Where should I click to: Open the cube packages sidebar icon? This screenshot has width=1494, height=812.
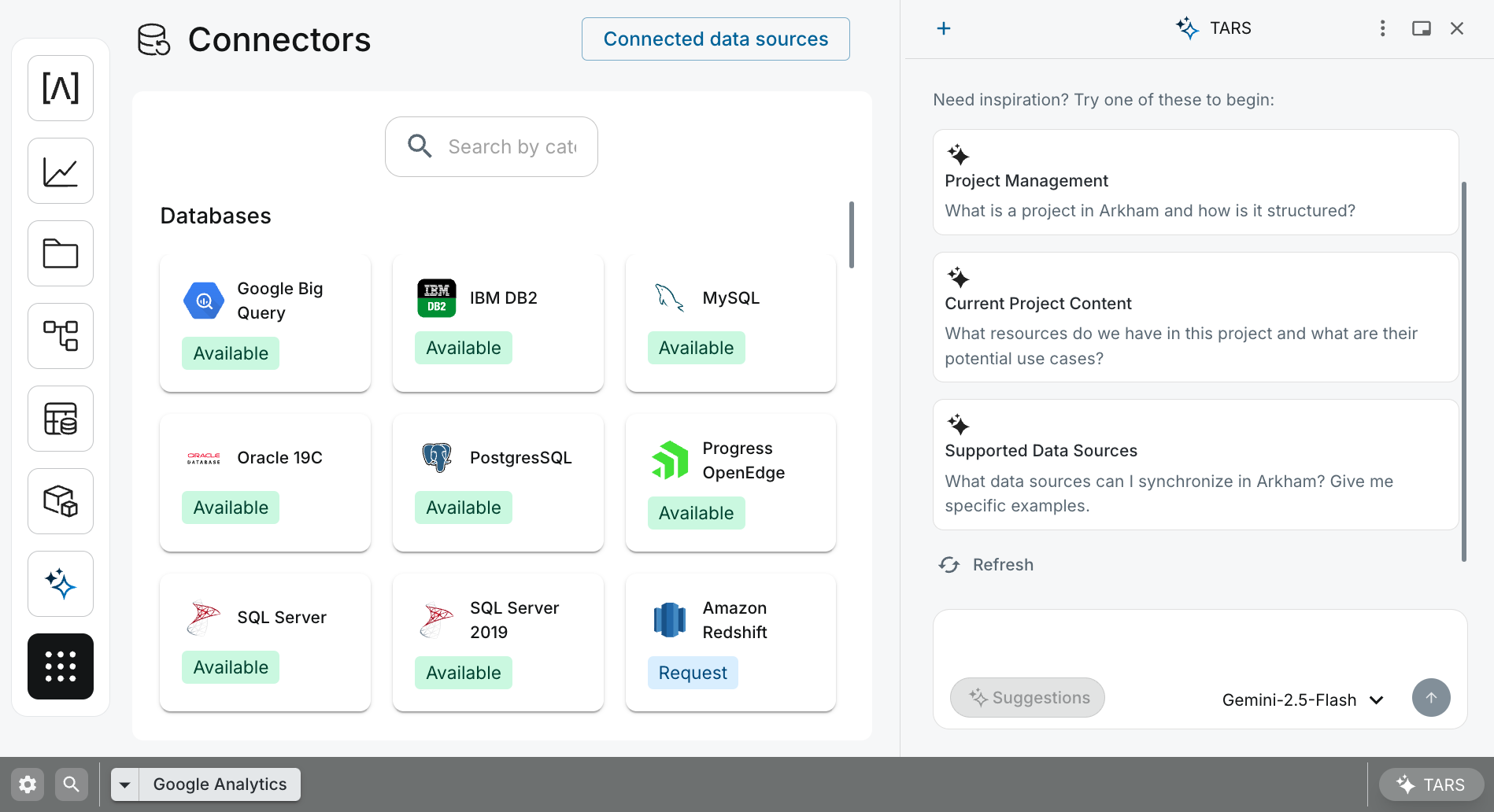click(x=61, y=501)
